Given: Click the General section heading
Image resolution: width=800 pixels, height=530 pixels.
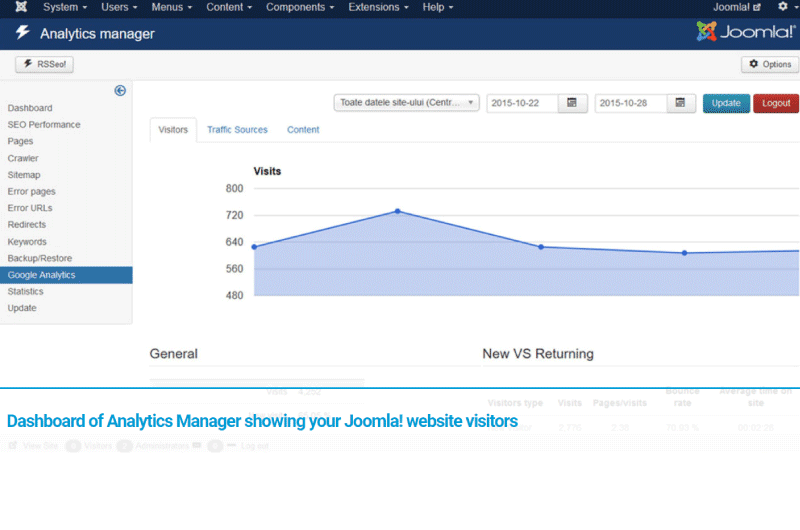Looking at the screenshot, I should coord(173,354).
